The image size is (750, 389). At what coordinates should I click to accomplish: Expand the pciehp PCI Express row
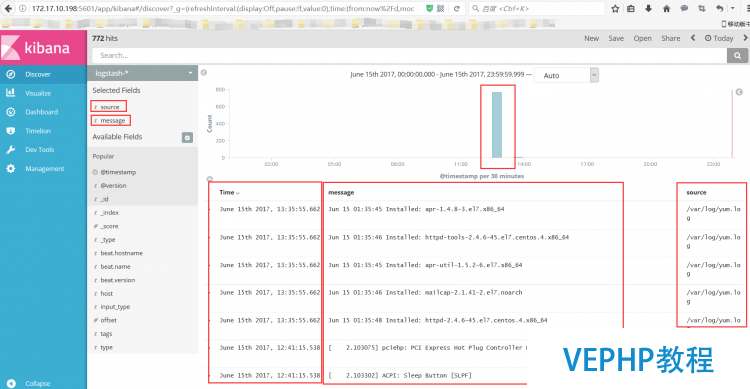pyautogui.click(x=210, y=348)
